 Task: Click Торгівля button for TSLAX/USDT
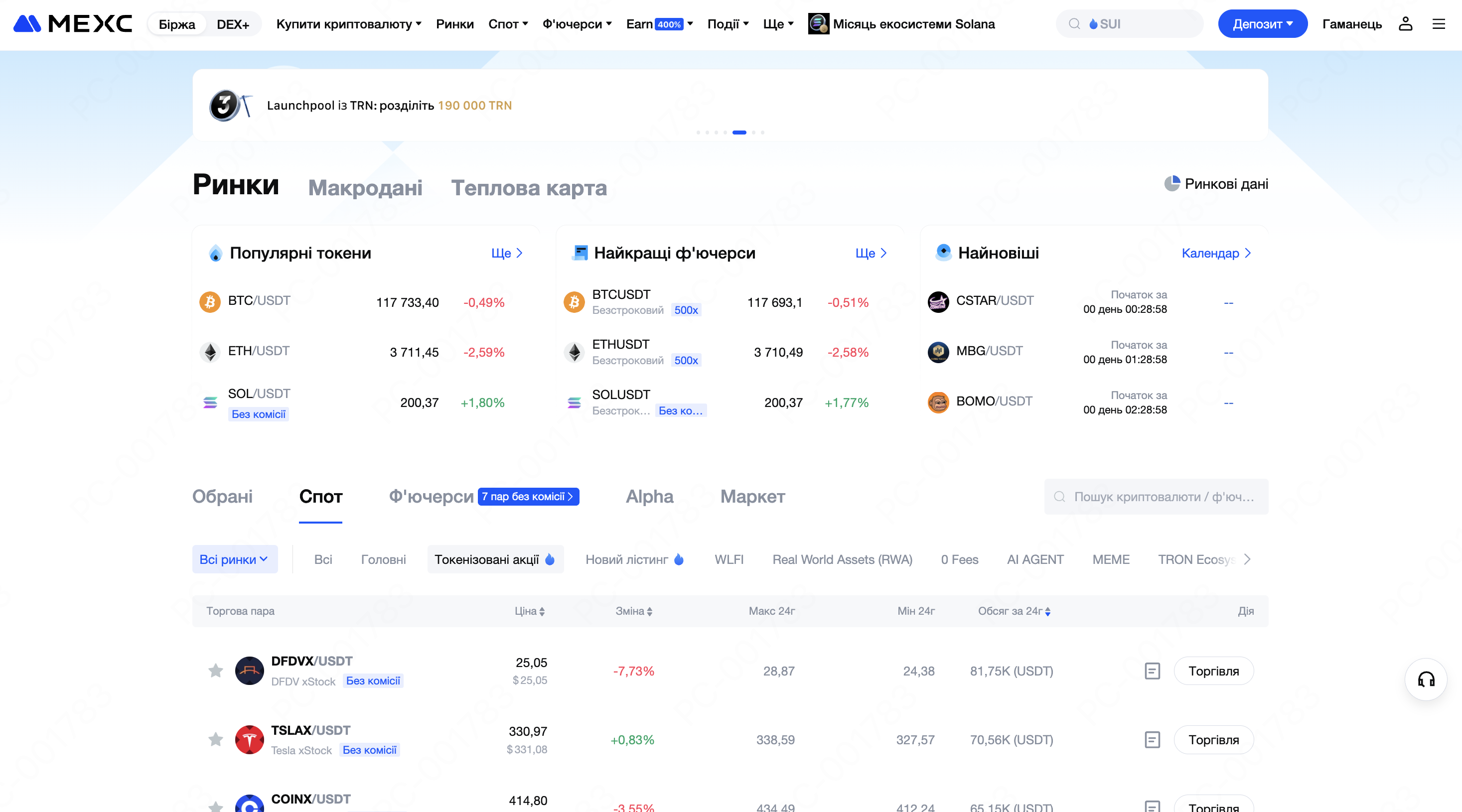(x=1213, y=739)
